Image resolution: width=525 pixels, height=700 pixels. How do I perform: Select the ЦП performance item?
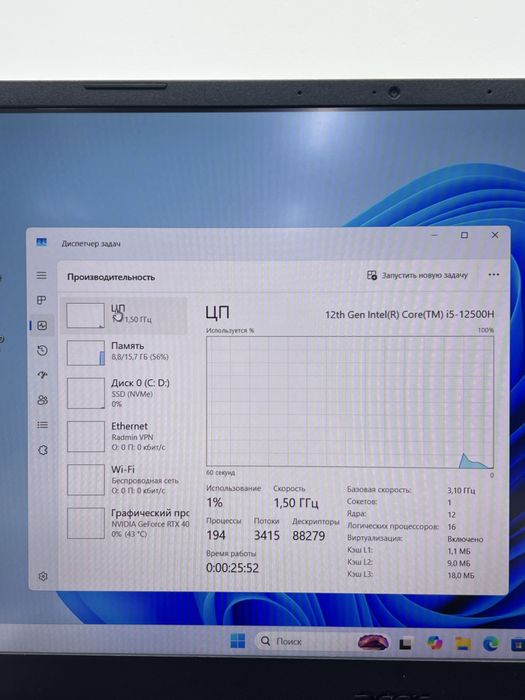[124, 315]
